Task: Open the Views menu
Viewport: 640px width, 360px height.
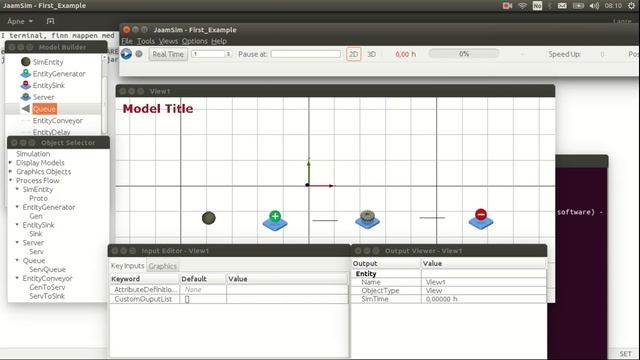Action: coord(168,41)
